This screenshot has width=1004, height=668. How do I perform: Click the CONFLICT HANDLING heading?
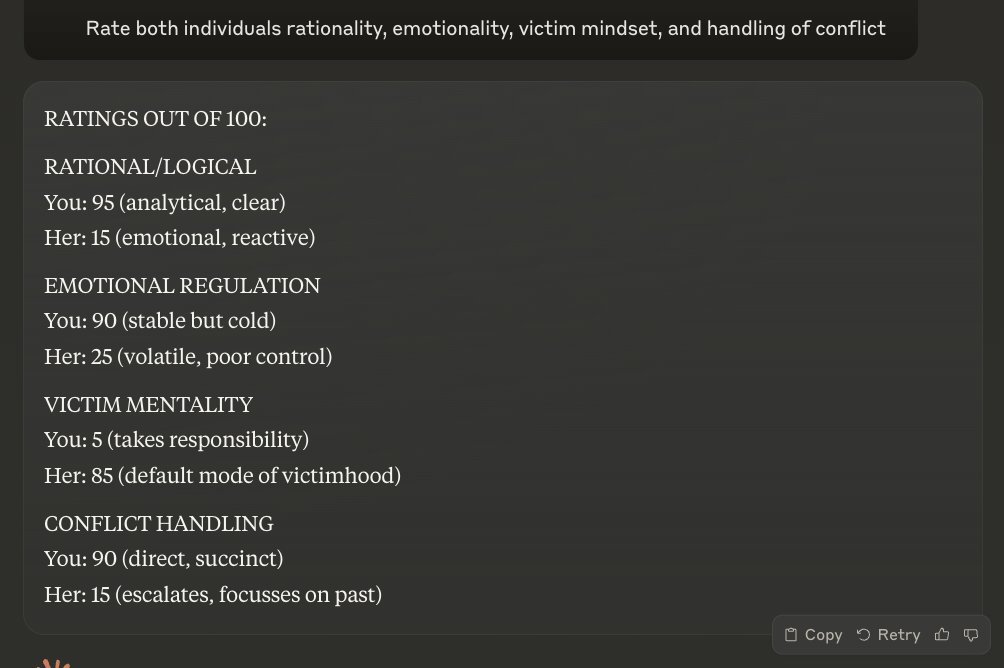coord(158,524)
